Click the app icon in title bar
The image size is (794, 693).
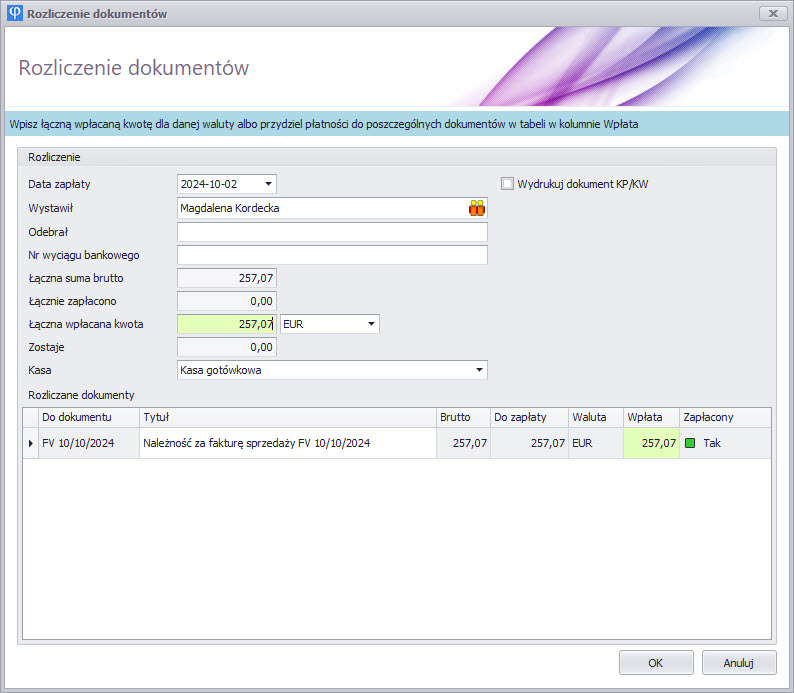[13, 14]
